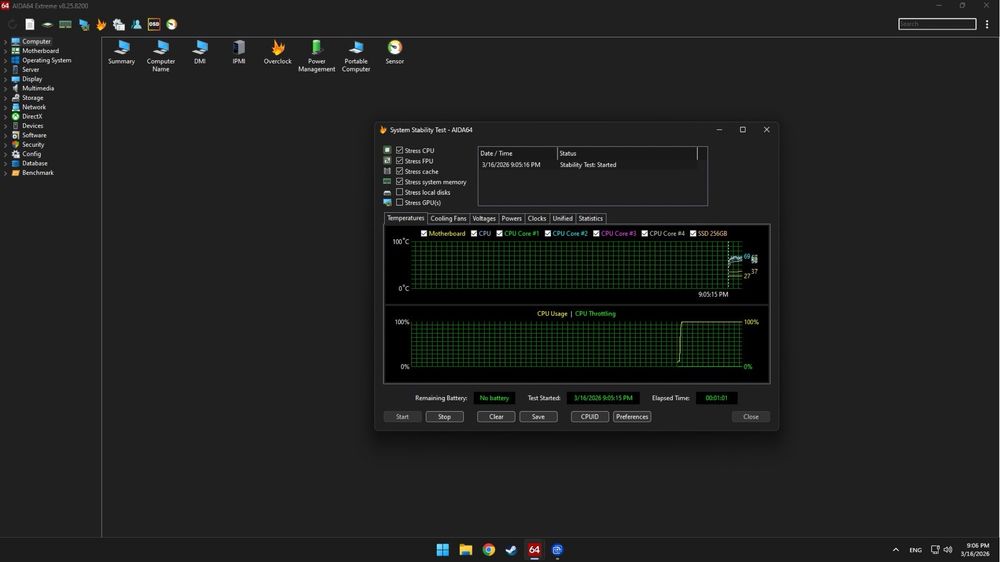Switch to the Clocks tab
1000x562 pixels.
(x=537, y=218)
